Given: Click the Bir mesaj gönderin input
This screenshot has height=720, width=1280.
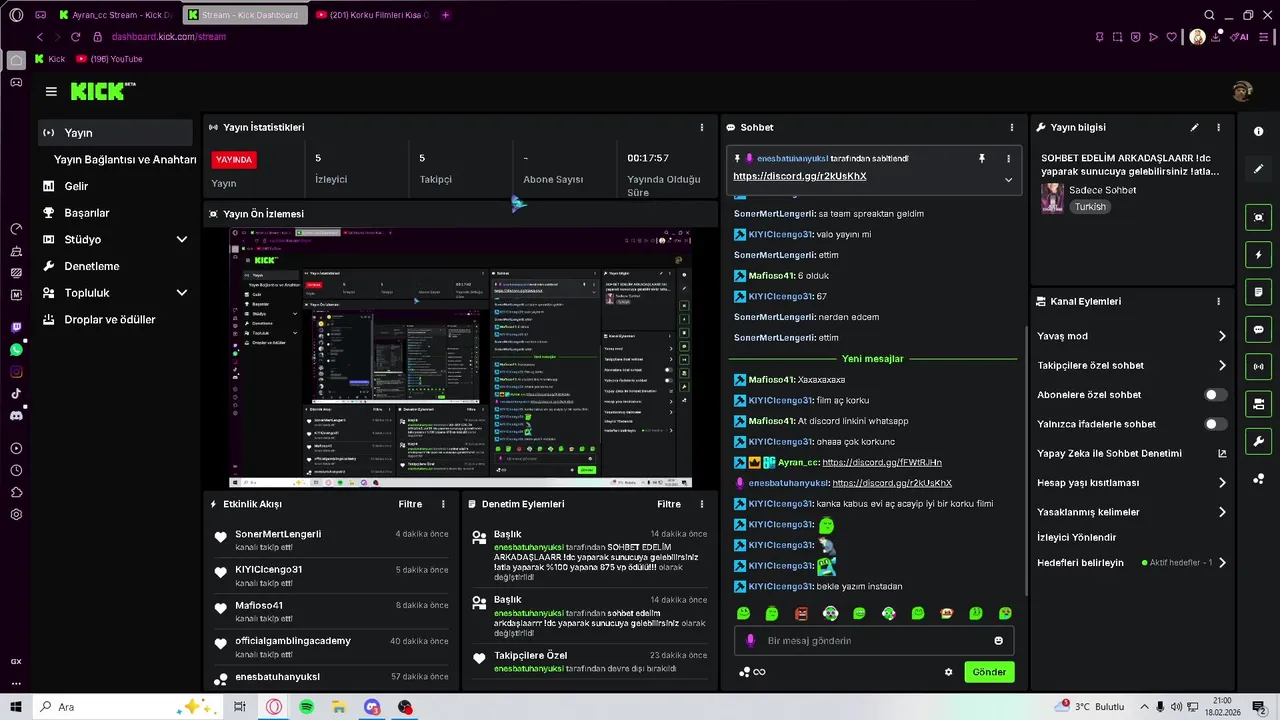Looking at the screenshot, I should coord(875,641).
